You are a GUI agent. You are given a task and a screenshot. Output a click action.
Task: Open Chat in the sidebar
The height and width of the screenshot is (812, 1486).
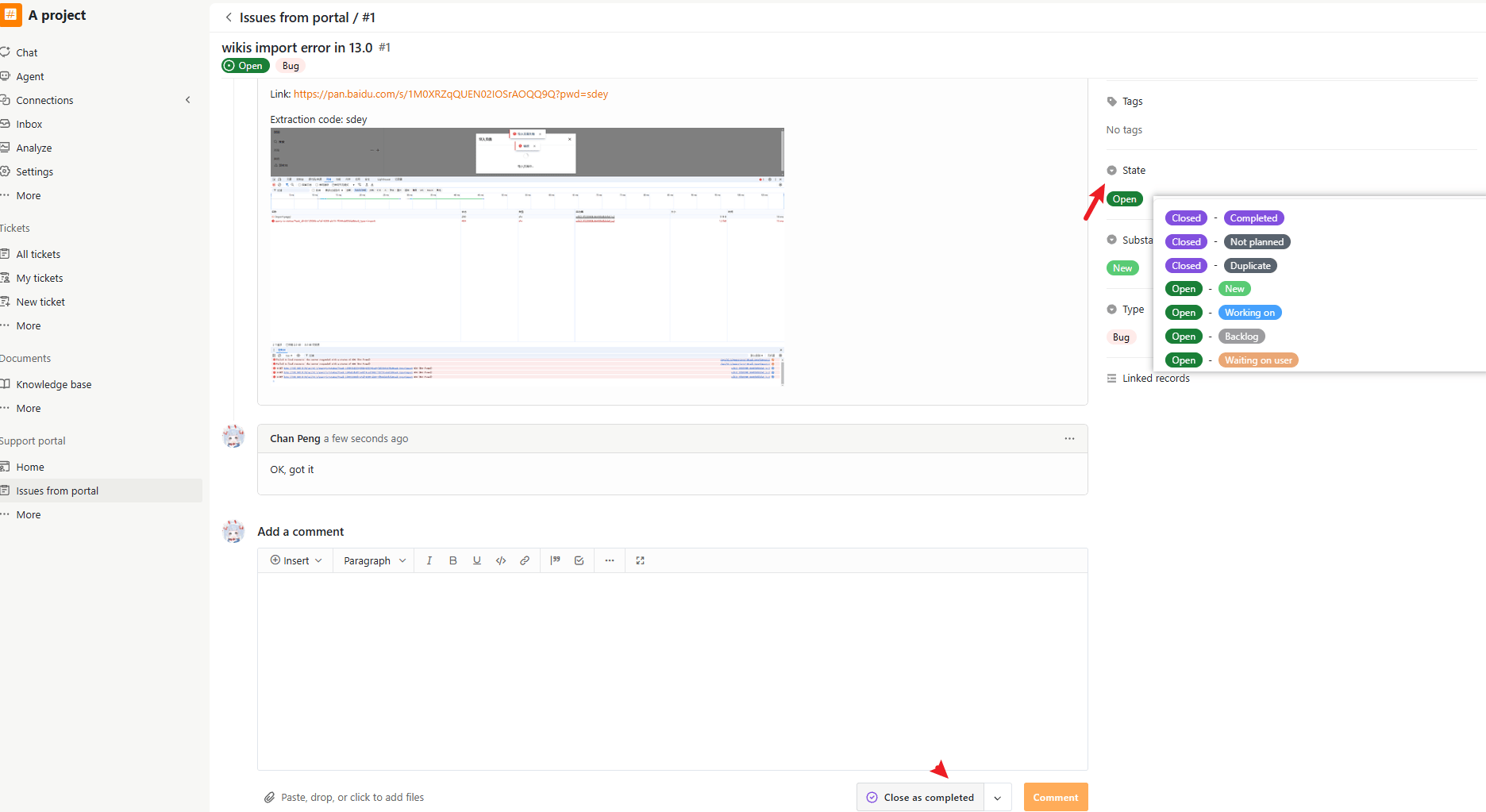coord(27,52)
